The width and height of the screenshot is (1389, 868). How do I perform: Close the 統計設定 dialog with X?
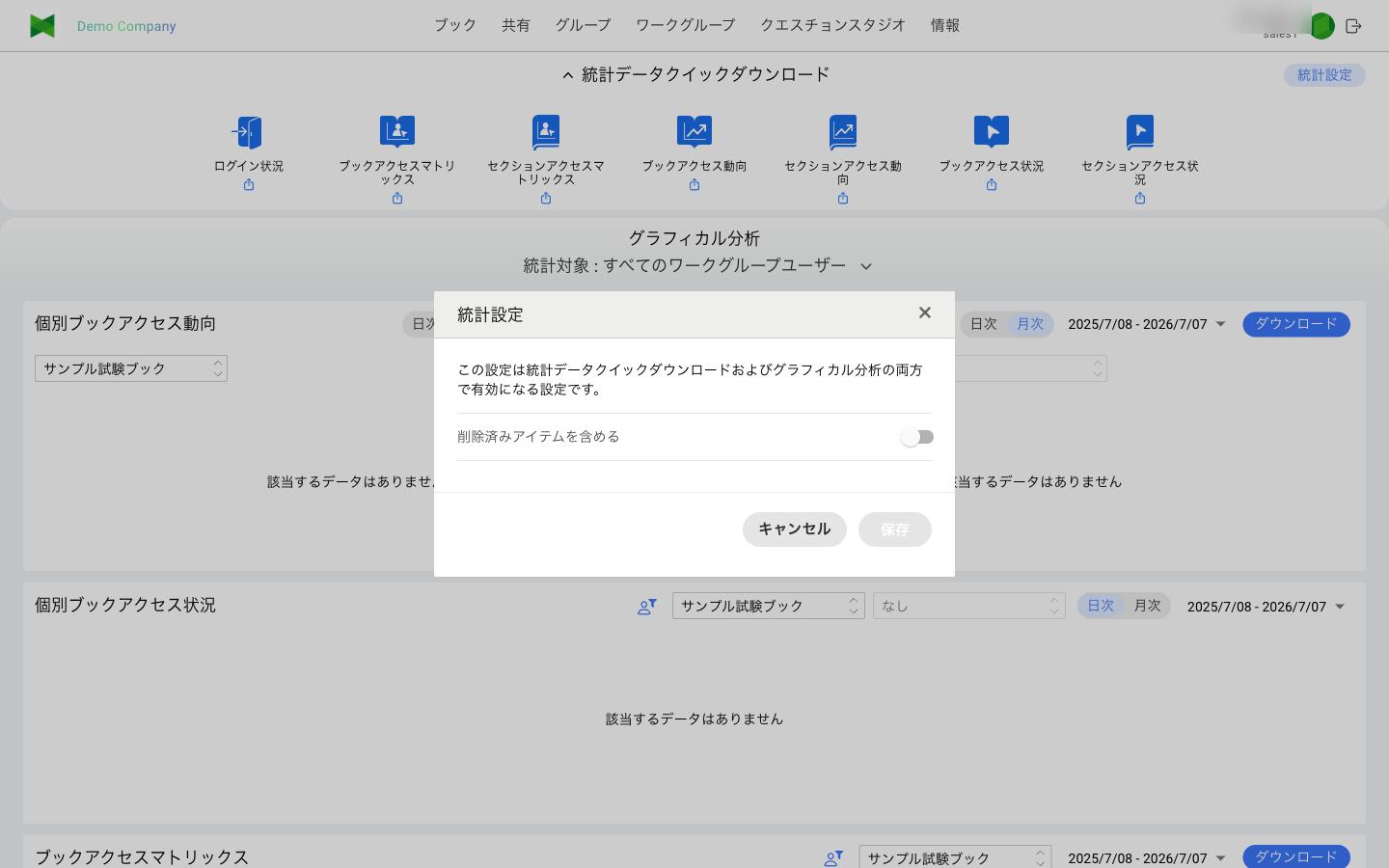coord(925,312)
